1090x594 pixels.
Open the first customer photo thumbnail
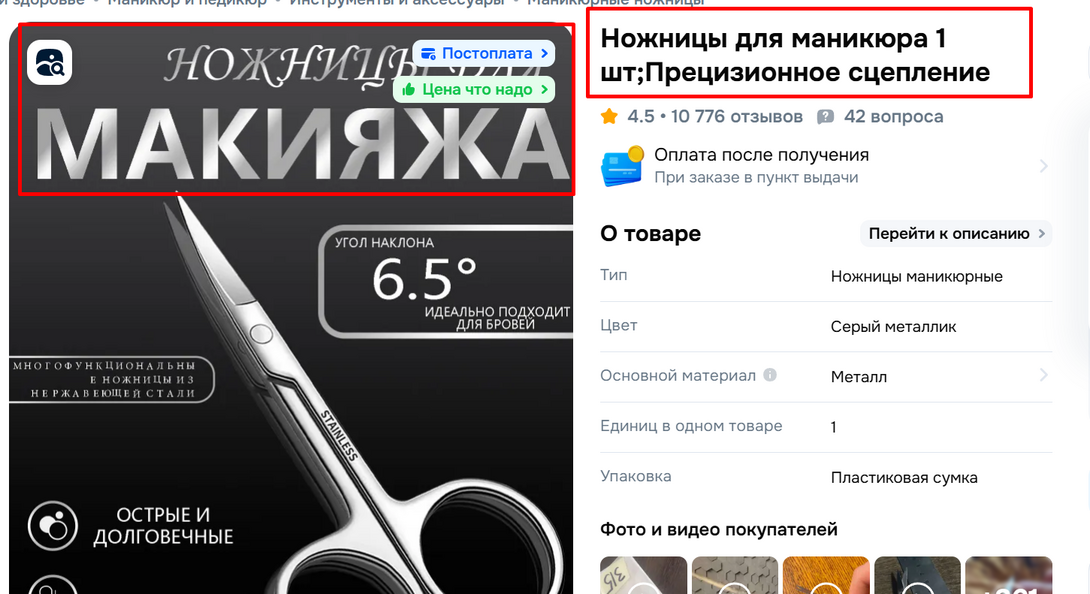point(644,575)
